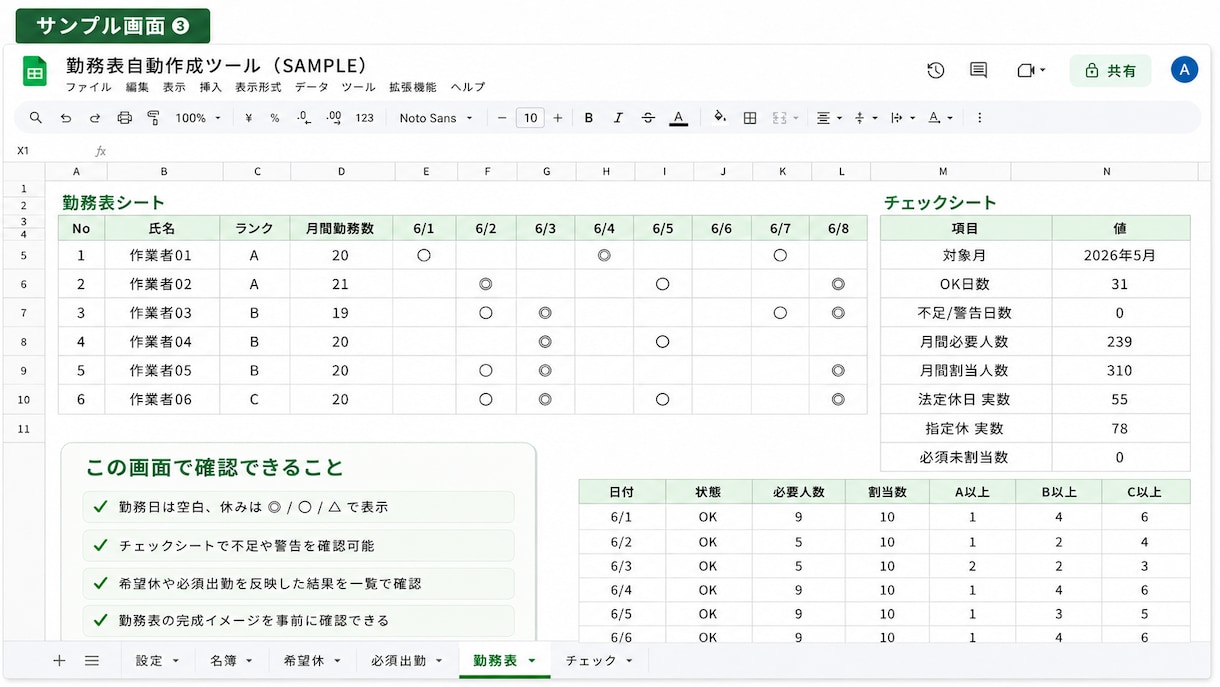This screenshot has width=1220, height=687.
Task: Select column header D
Action: pyautogui.click(x=341, y=172)
